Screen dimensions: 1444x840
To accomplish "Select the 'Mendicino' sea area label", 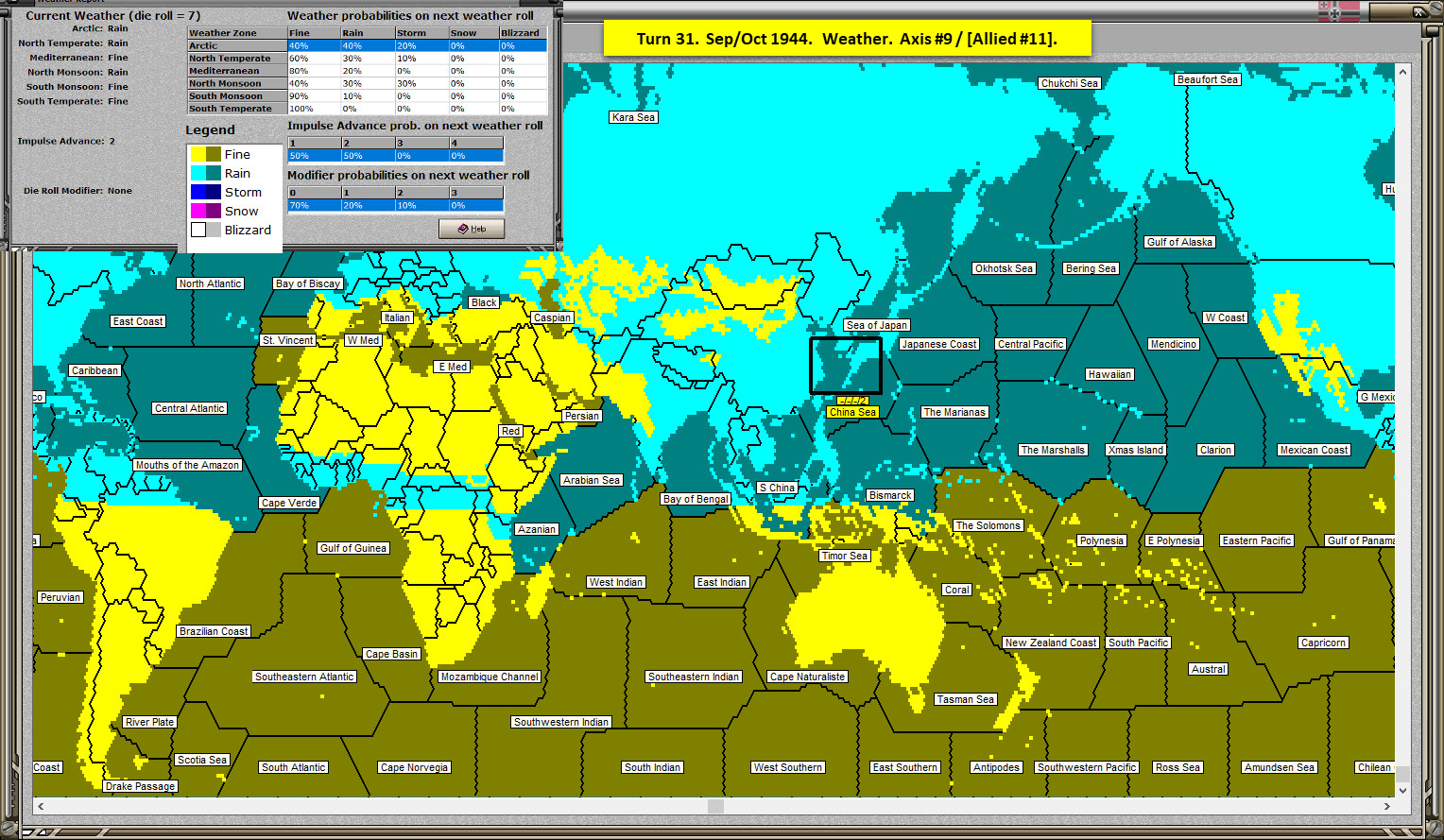I will point(1174,344).
